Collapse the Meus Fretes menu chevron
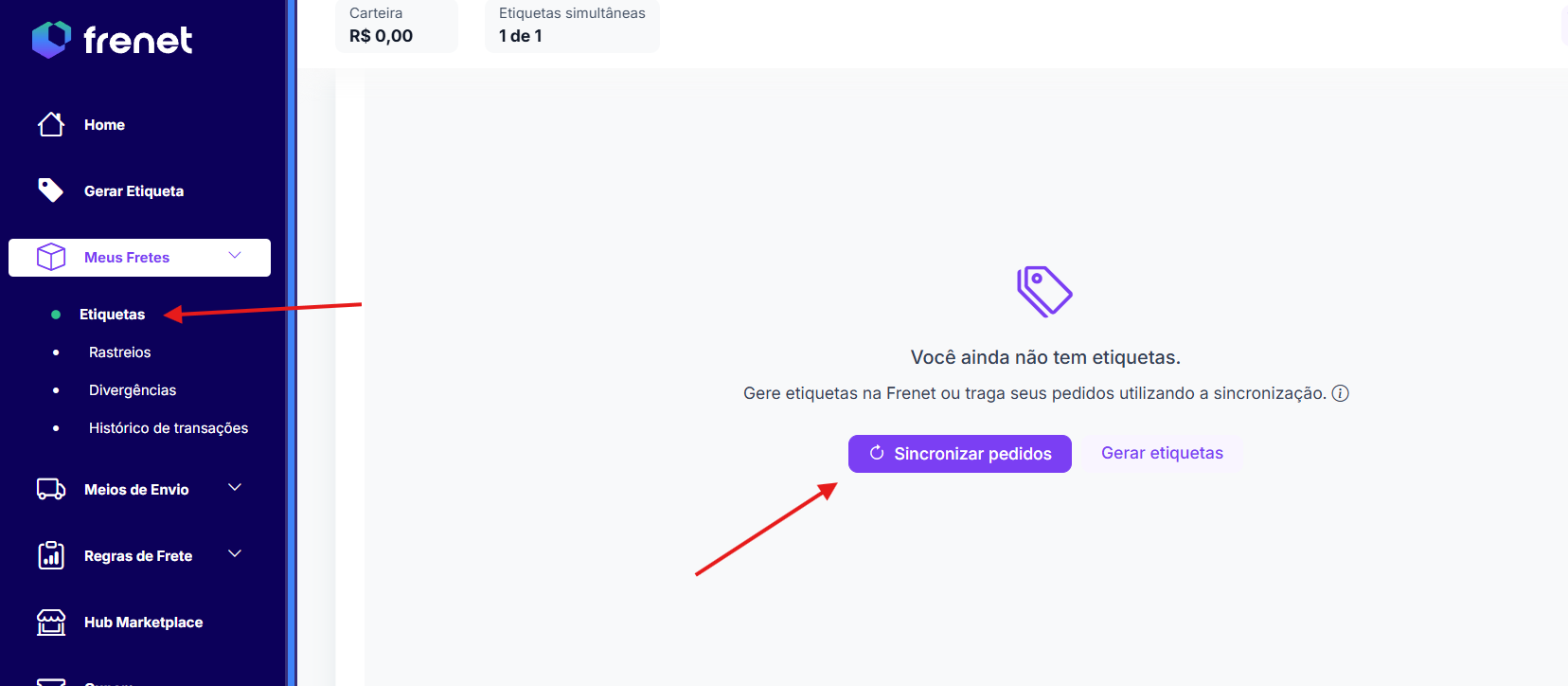The height and width of the screenshot is (686, 1568). coord(235,256)
